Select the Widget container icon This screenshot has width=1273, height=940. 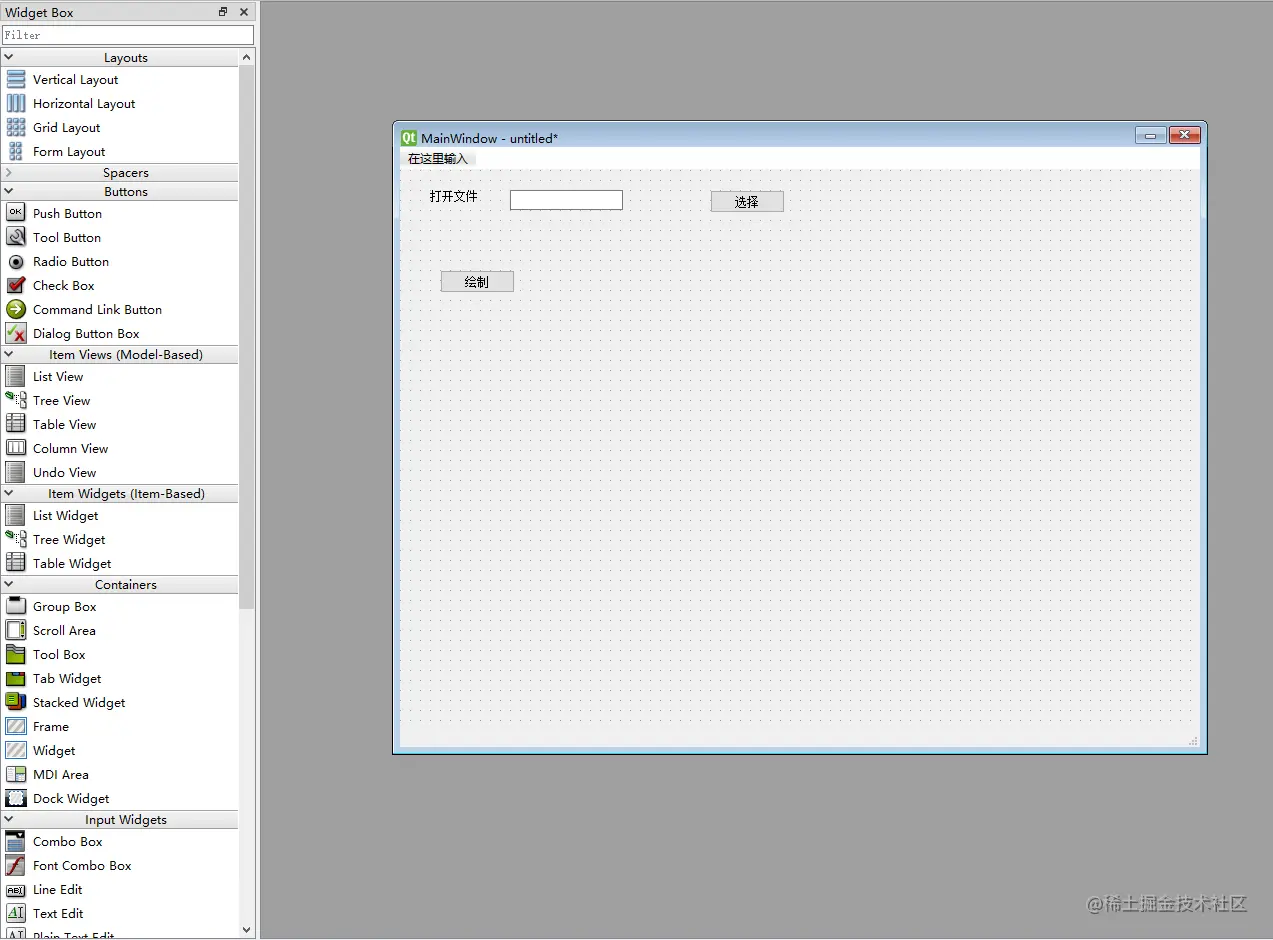pyautogui.click(x=16, y=751)
